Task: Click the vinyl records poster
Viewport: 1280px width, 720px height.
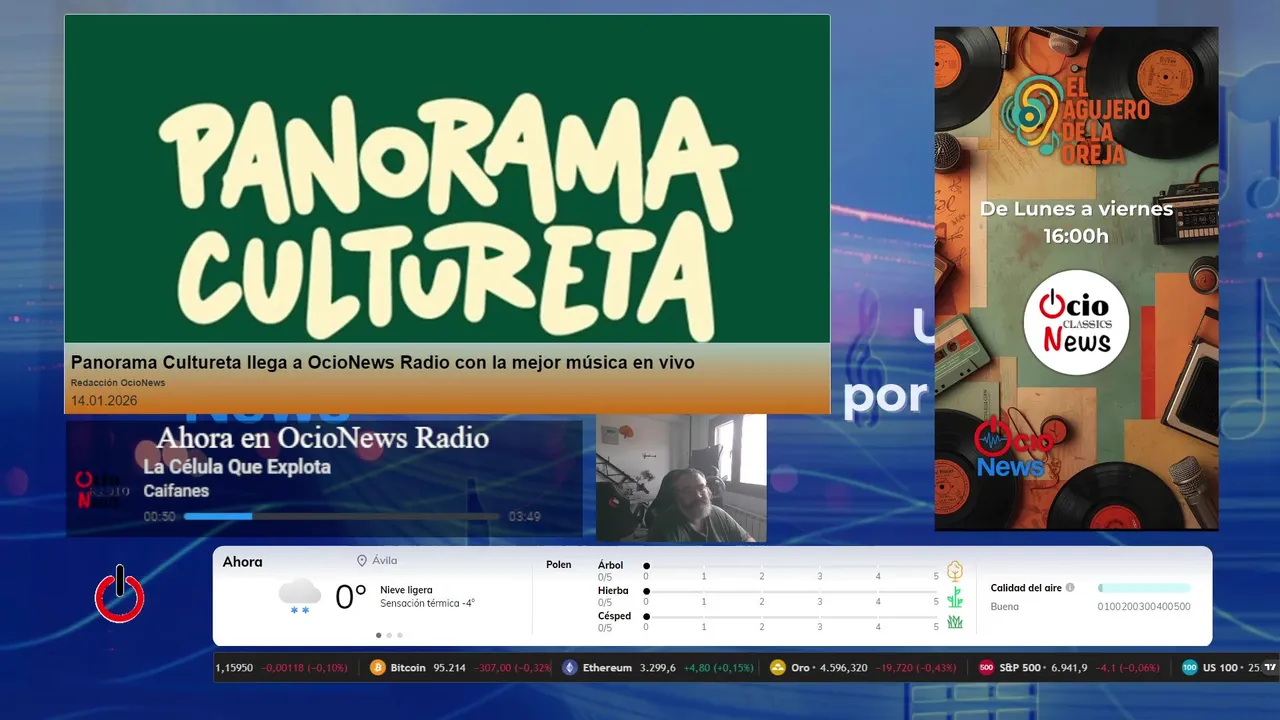Action: pyautogui.click(x=1076, y=278)
